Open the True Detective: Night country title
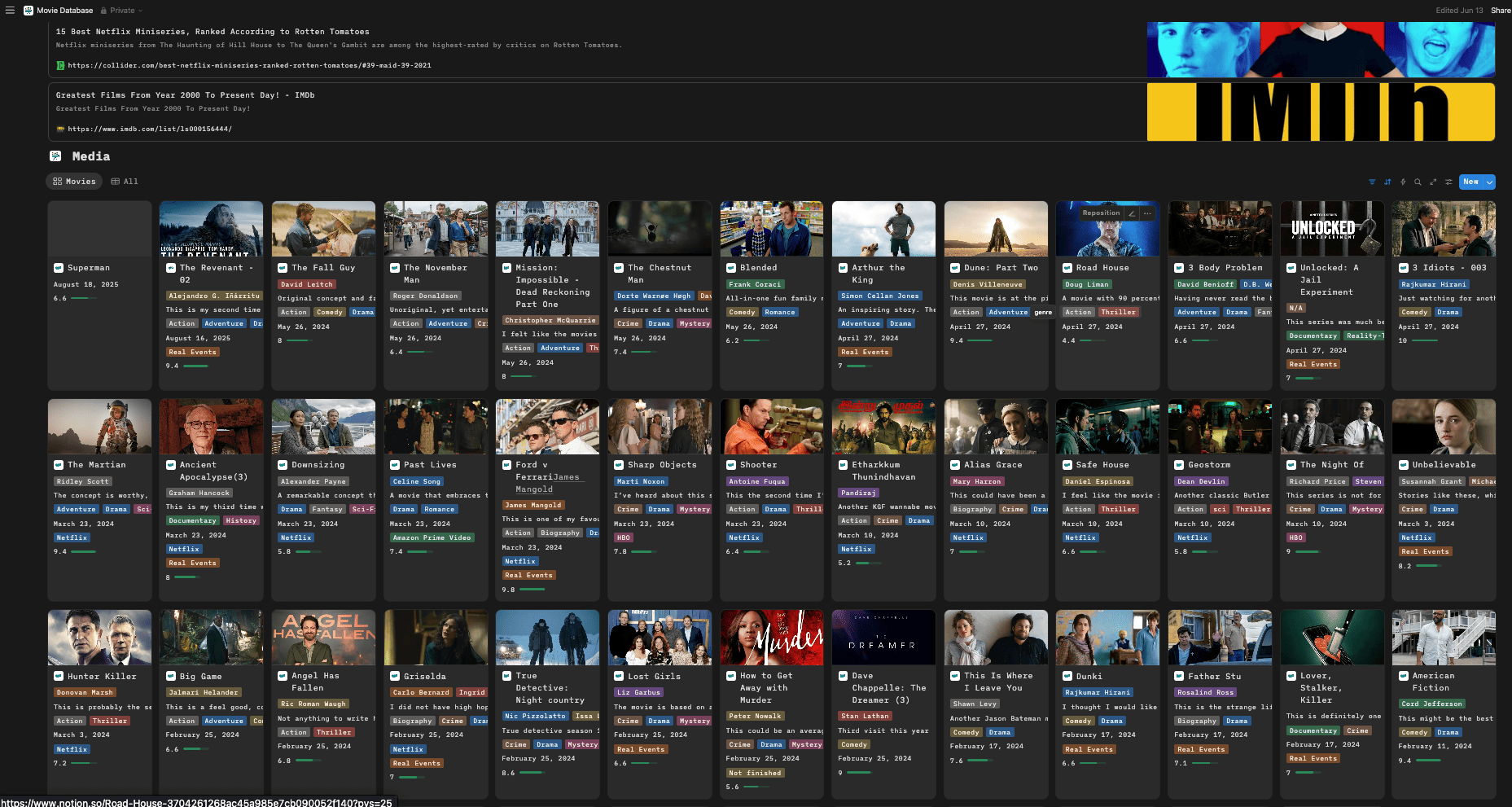 click(x=550, y=688)
